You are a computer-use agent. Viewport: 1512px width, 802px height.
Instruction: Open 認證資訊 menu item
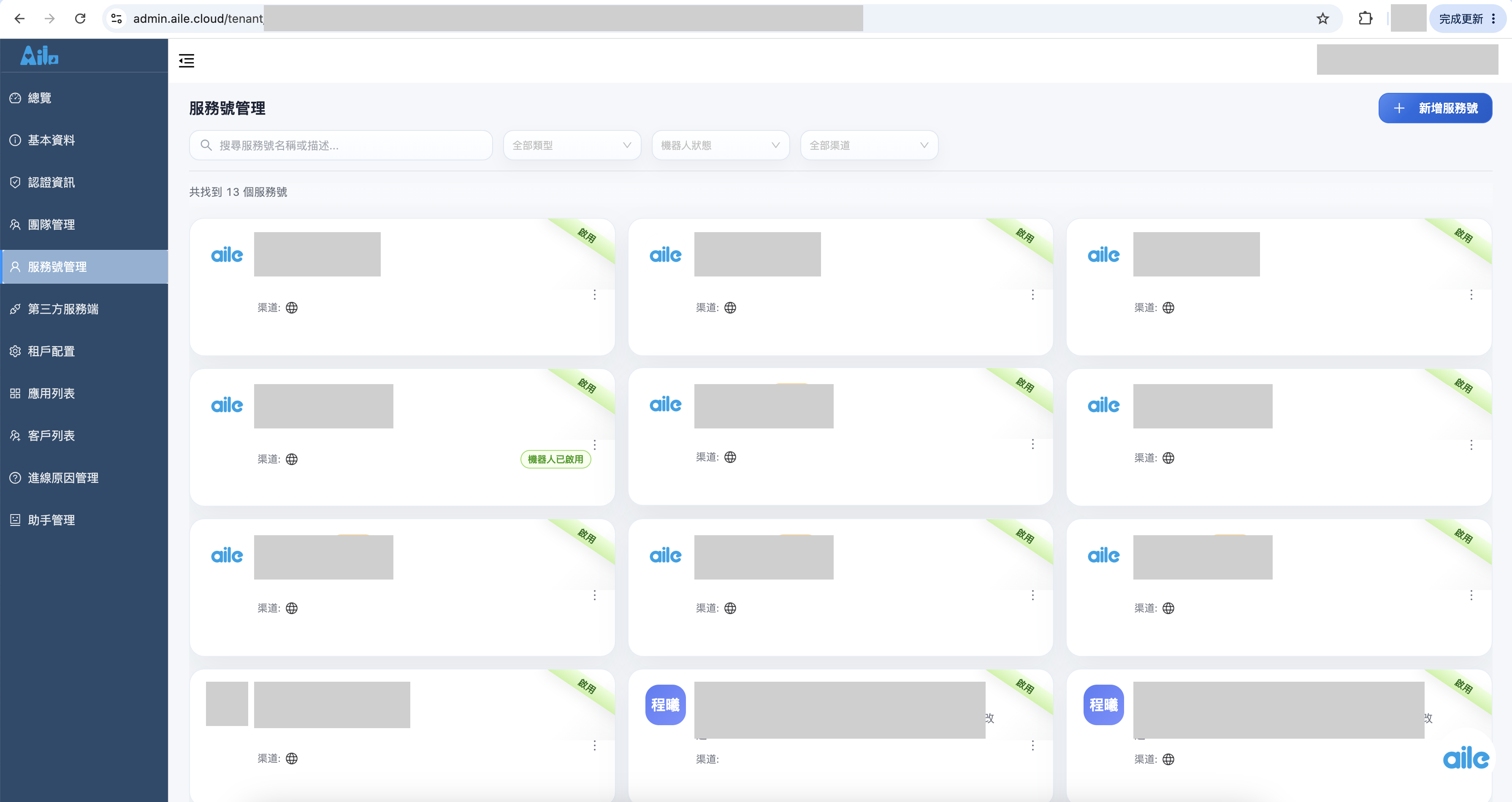click(x=84, y=183)
